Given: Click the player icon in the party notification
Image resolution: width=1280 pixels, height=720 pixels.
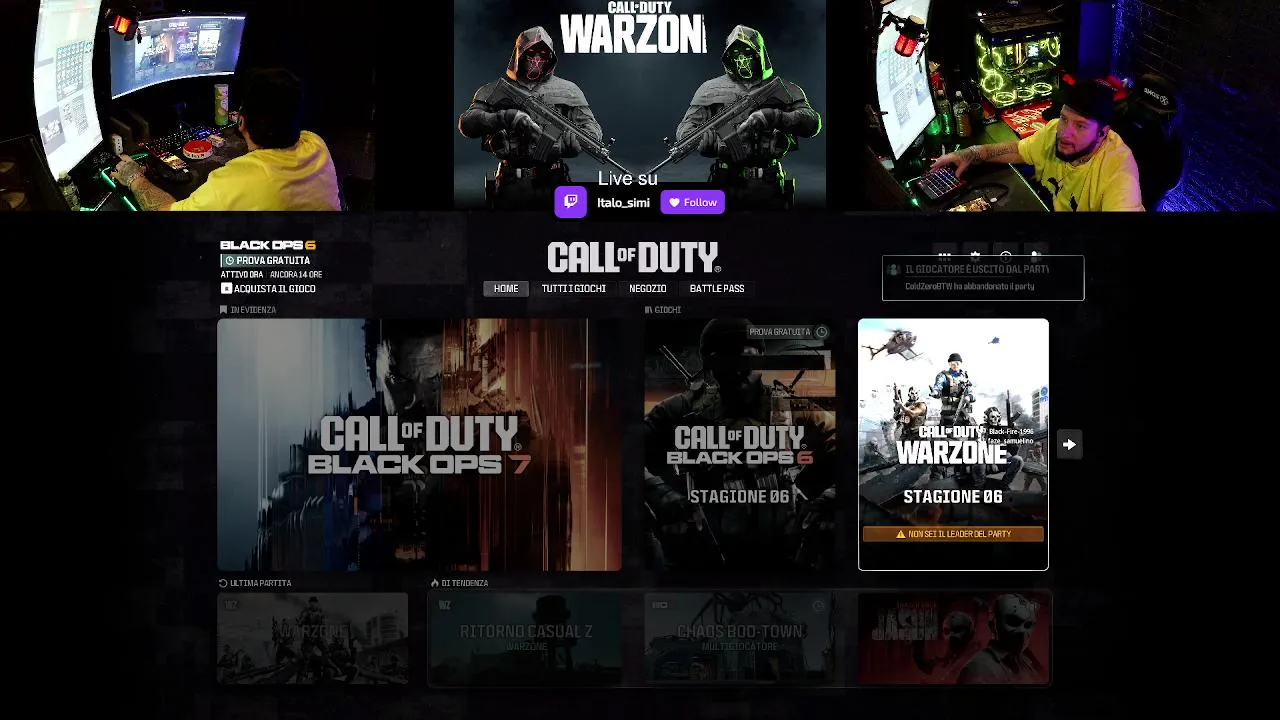Looking at the screenshot, I should [894, 270].
